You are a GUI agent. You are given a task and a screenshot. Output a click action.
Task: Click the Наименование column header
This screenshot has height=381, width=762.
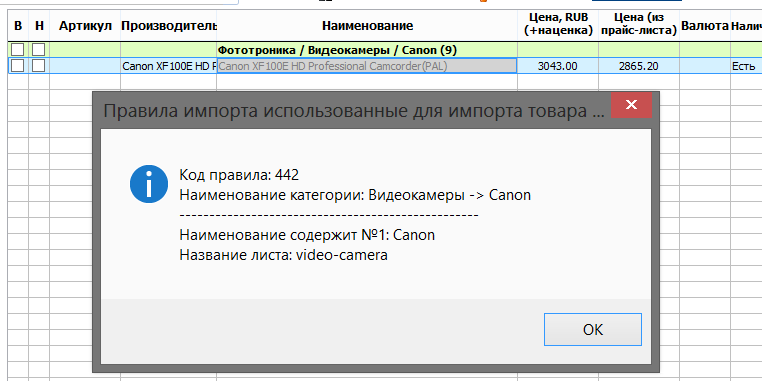[x=367, y=26]
